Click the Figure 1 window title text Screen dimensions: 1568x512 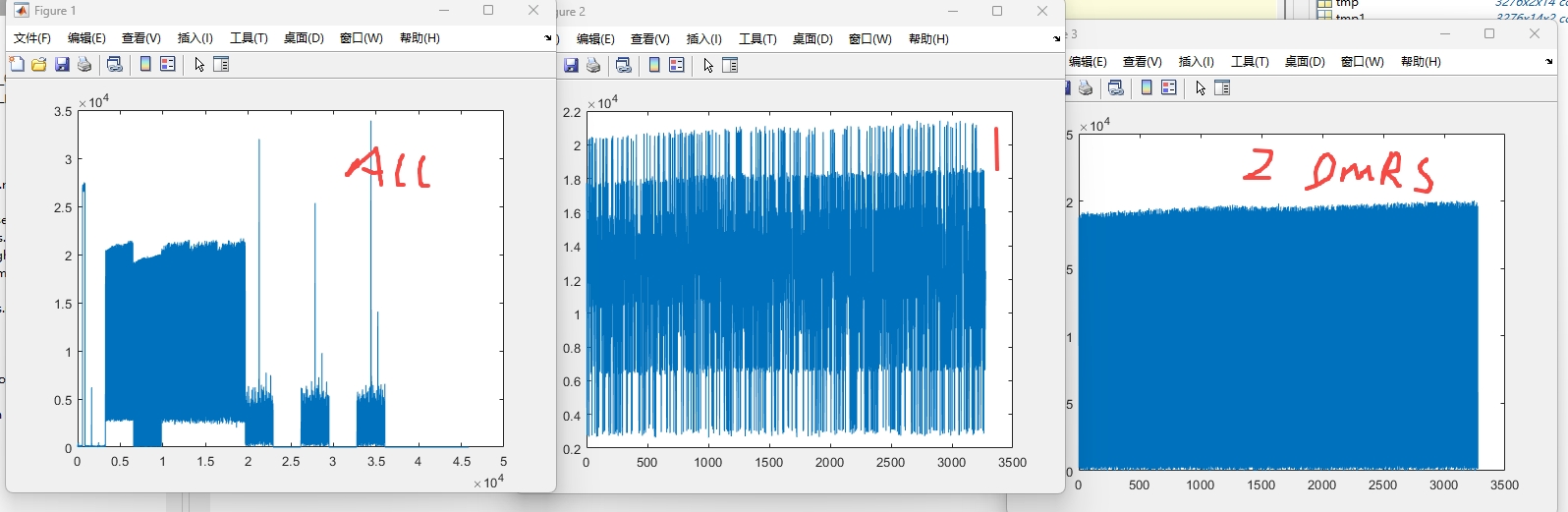(x=55, y=11)
